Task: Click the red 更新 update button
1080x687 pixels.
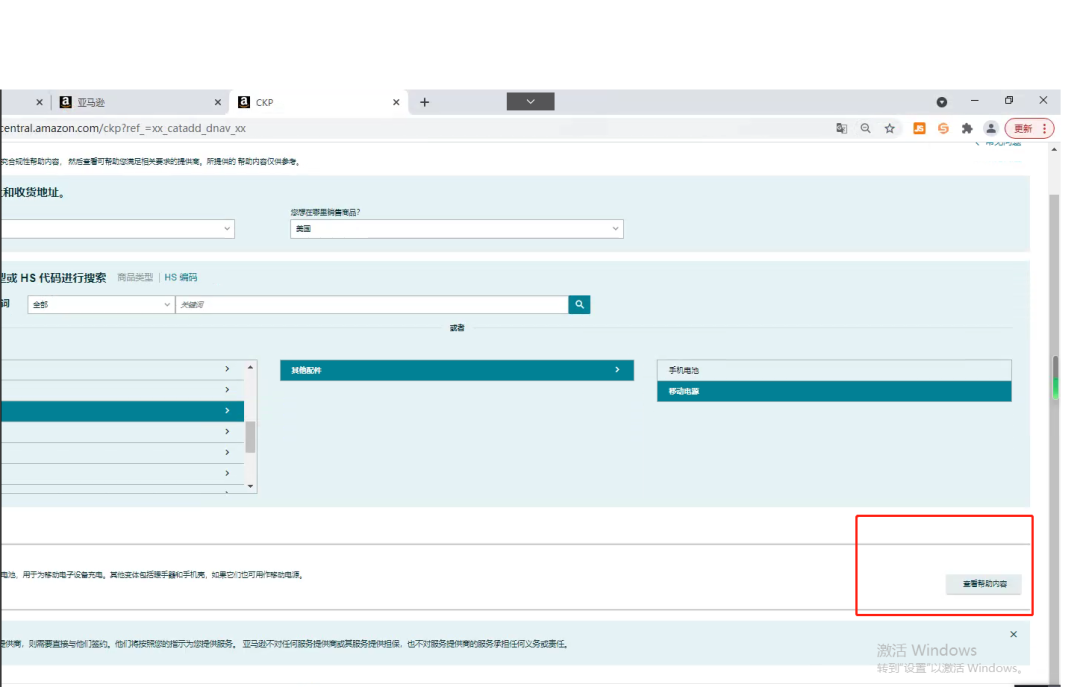Action: 1029,128
